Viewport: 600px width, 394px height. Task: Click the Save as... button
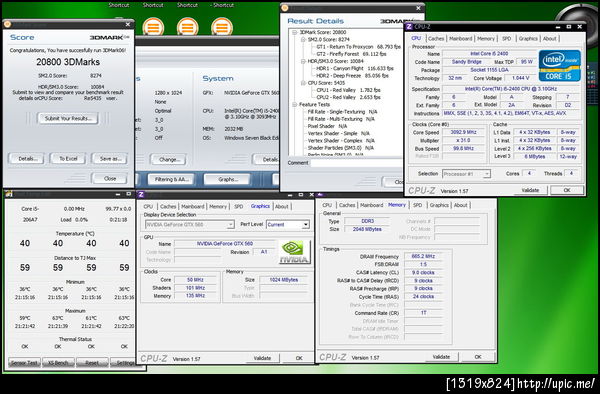109,159
